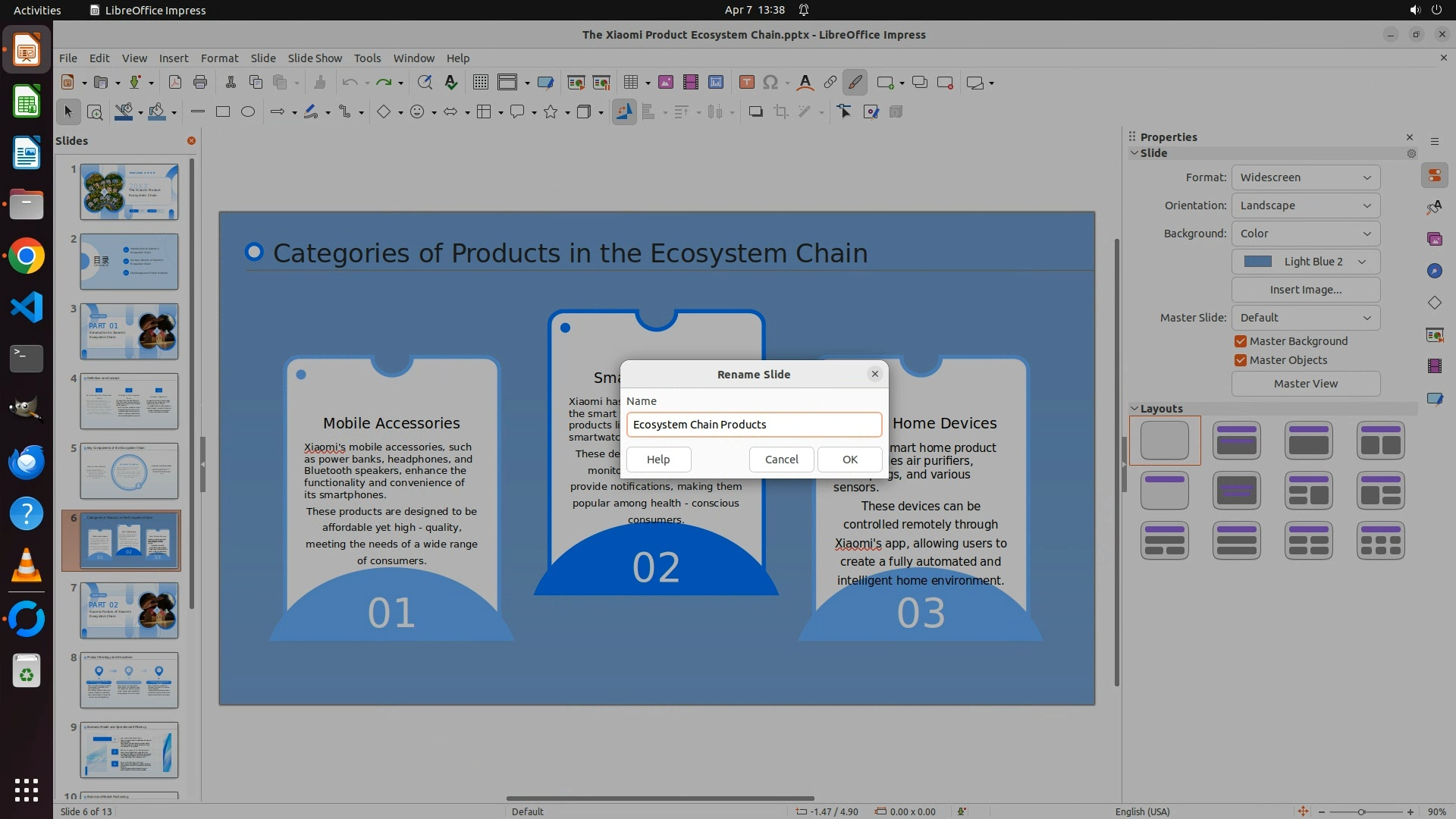This screenshot has height=819, width=1456.
Task: Select the Rectangle drawing tool
Action: pyautogui.click(x=223, y=112)
